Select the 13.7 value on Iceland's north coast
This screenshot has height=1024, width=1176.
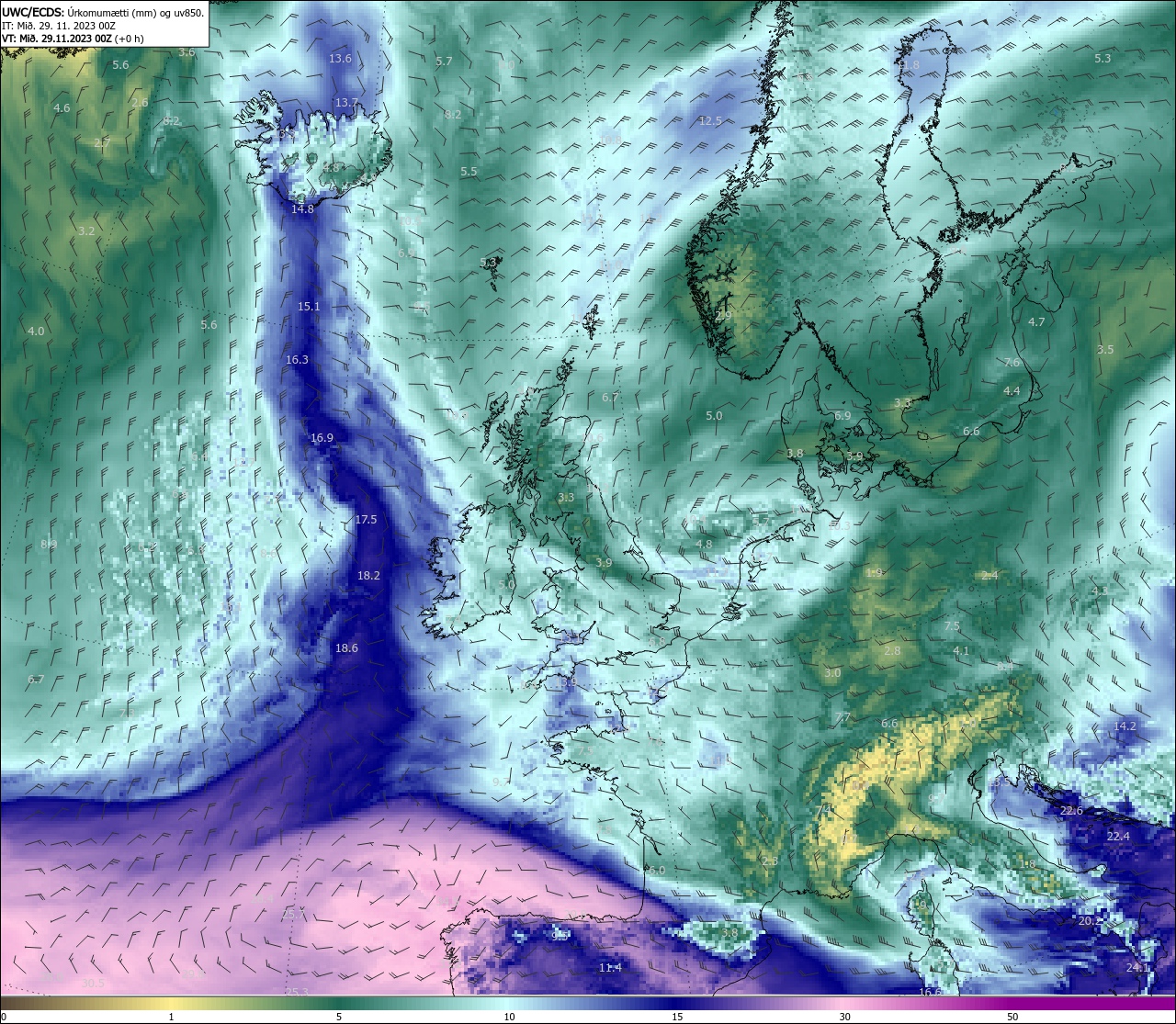coord(346,102)
